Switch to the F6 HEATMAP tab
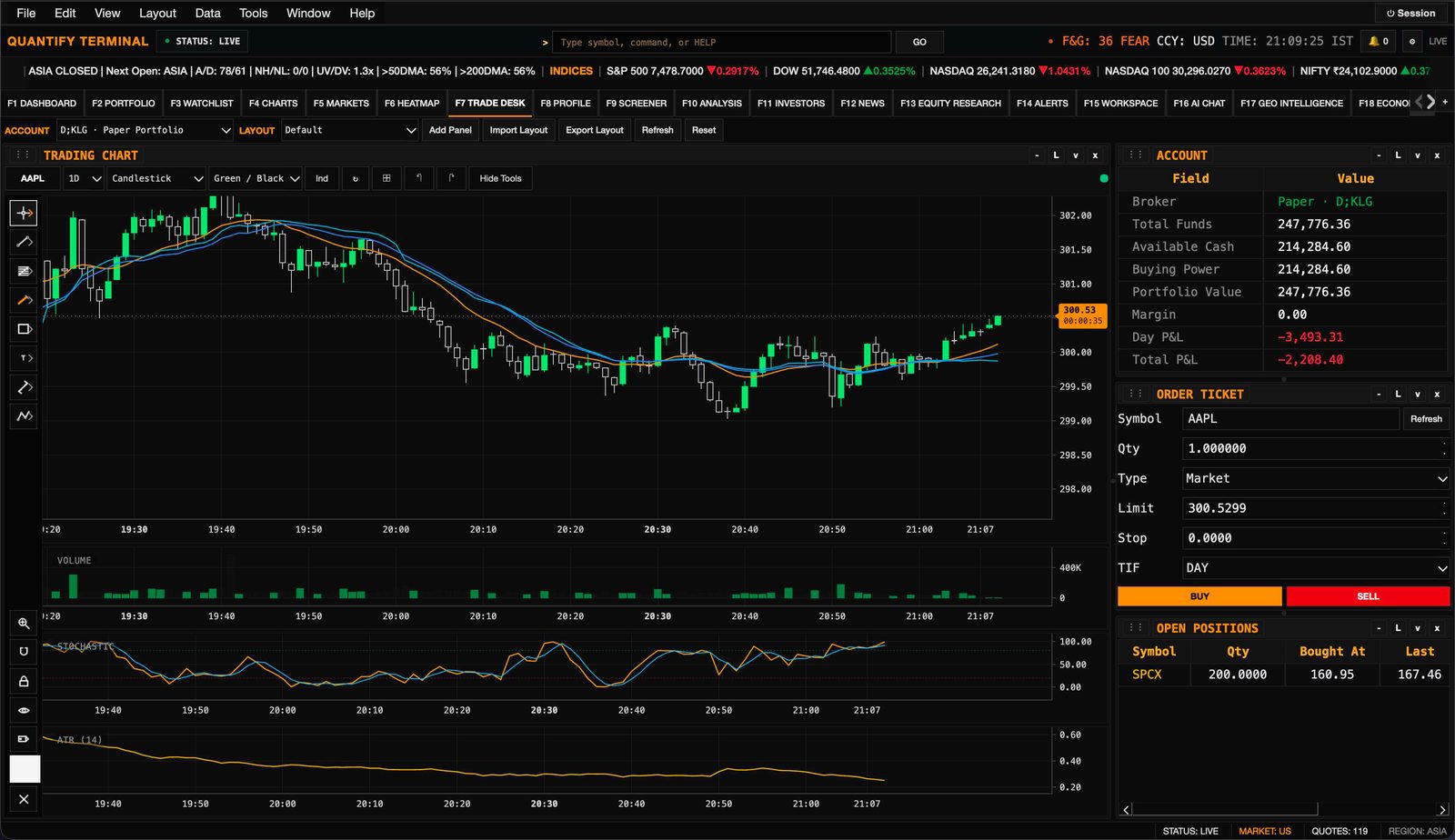 click(412, 103)
